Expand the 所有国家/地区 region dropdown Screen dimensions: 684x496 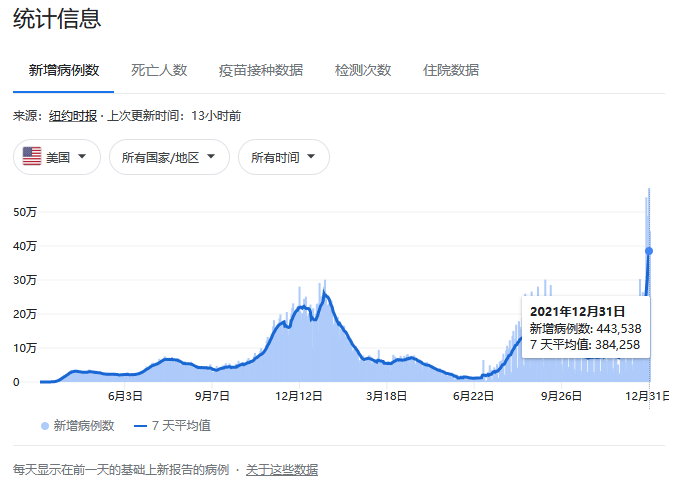tap(169, 157)
